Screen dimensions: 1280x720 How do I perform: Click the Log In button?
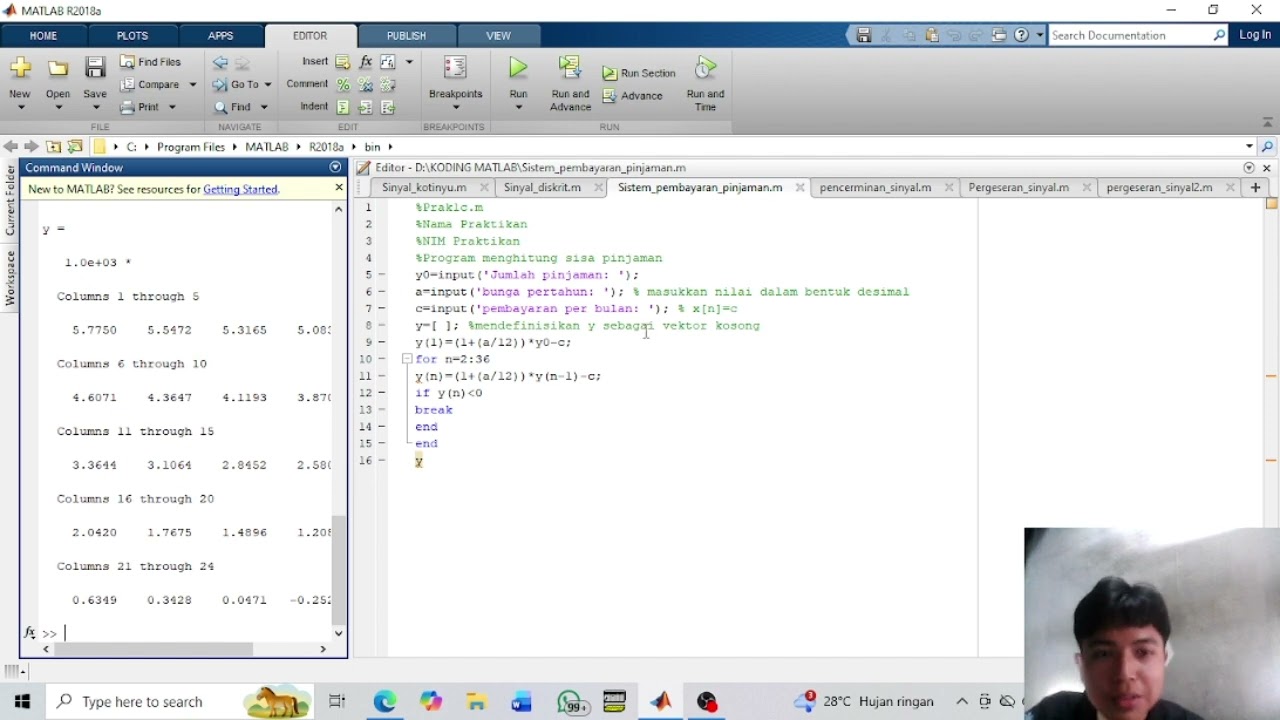coord(1255,35)
